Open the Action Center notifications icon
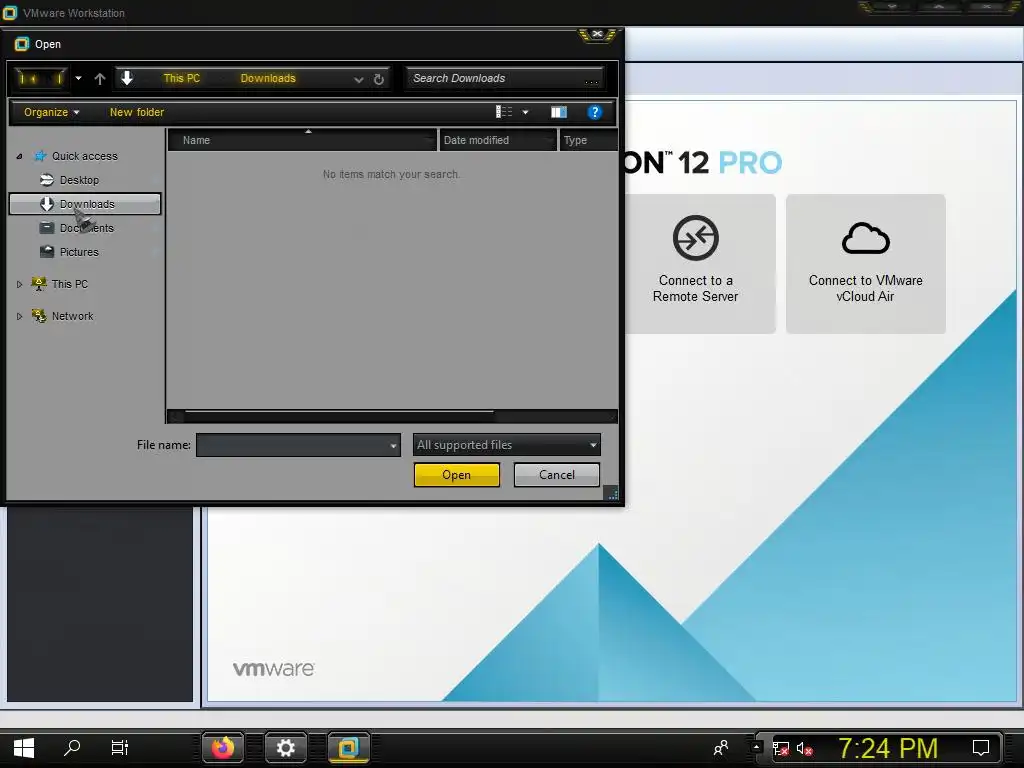The width and height of the screenshot is (1024, 768). [x=981, y=748]
